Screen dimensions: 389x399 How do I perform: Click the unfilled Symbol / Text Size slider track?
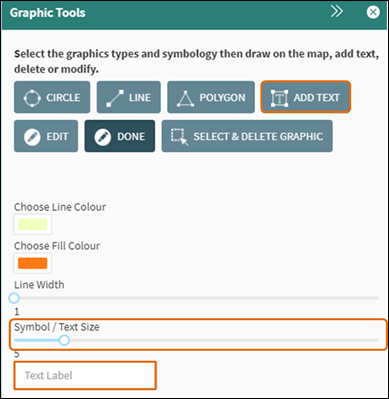click(224, 340)
